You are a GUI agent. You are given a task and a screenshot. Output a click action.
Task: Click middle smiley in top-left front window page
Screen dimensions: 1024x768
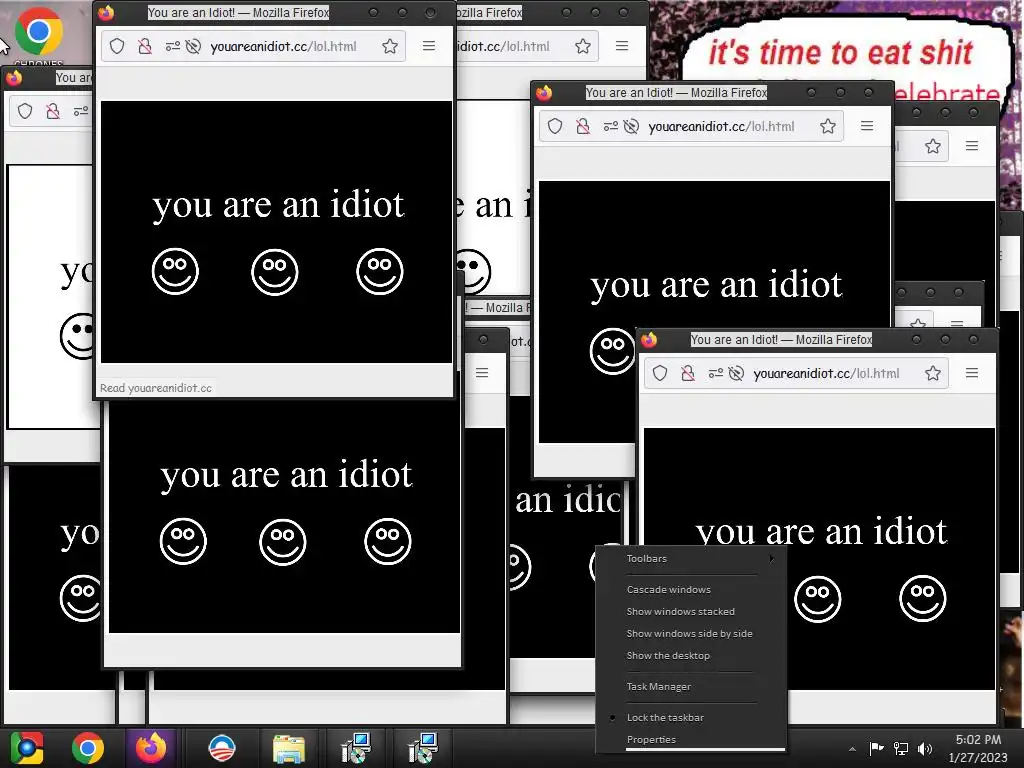click(275, 272)
